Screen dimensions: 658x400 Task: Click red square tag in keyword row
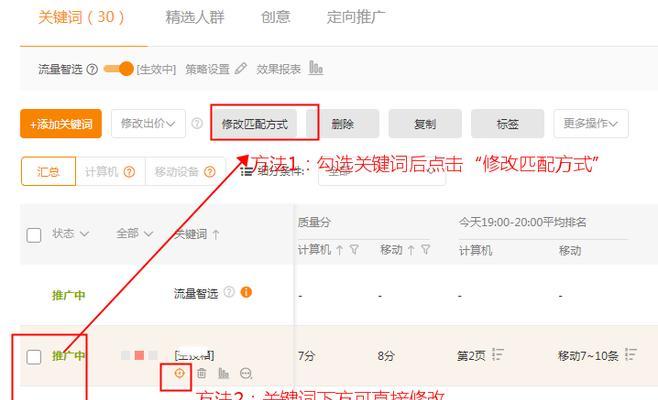[139, 356]
